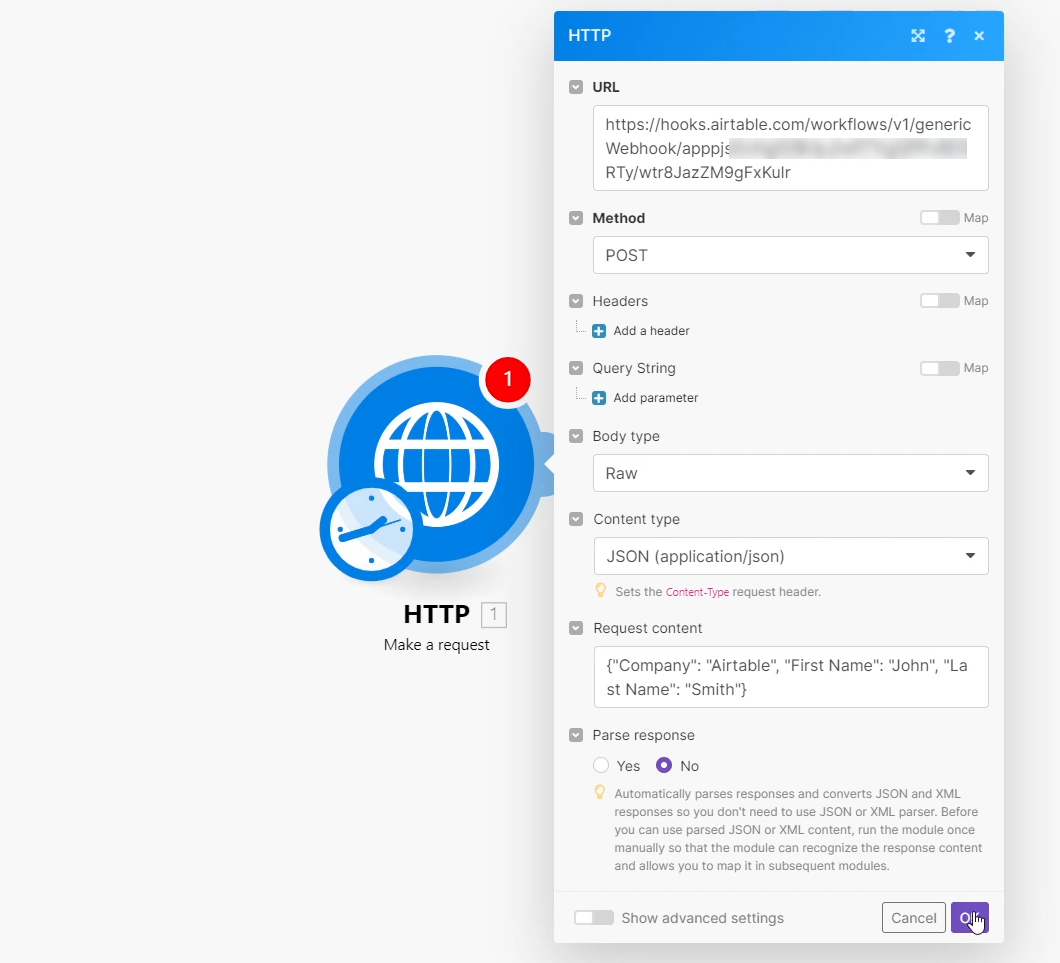Image resolution: width=1060 pixels, height=963 pixels.
Task: Open the Content type dropdown
Action: [790, 556]
